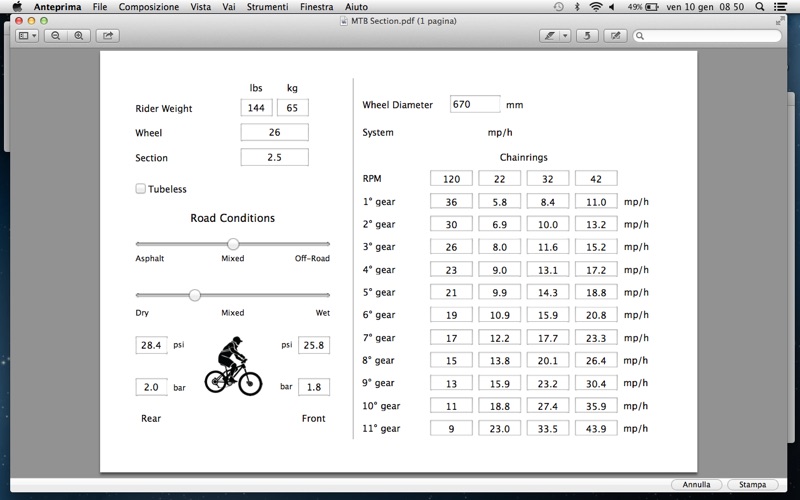Click the PDF document icon in title

click(x=344, y=21)
